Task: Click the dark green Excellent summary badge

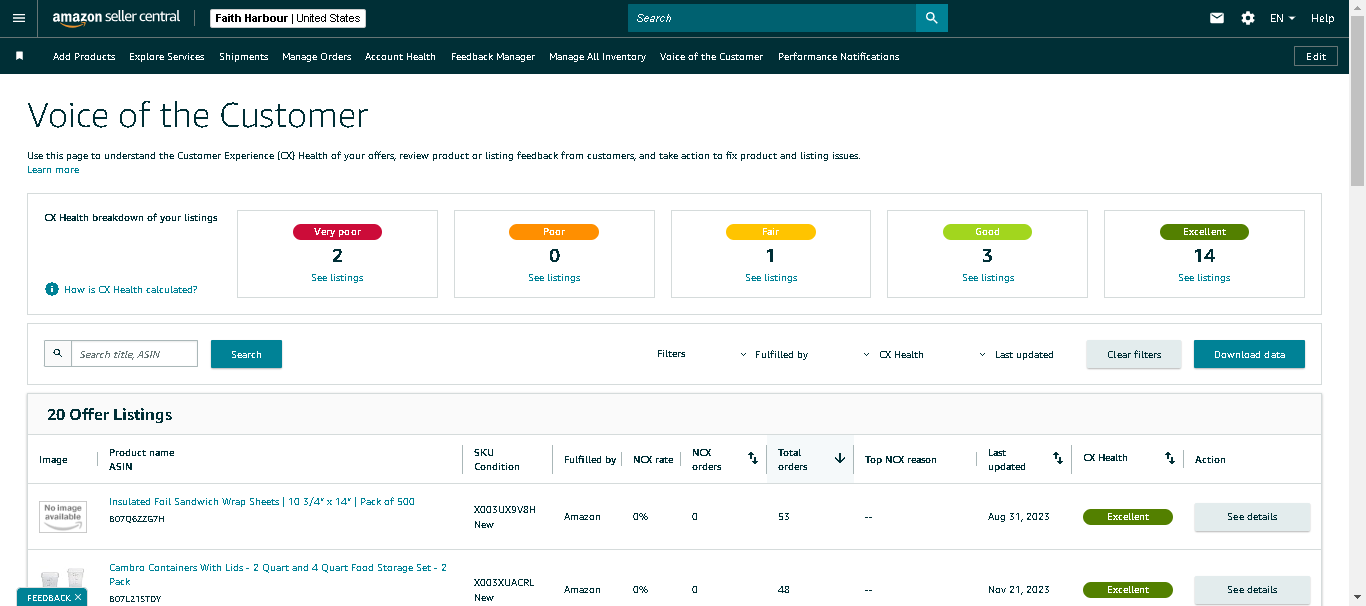Action: pyautogui.click(x=1204, y=232)
